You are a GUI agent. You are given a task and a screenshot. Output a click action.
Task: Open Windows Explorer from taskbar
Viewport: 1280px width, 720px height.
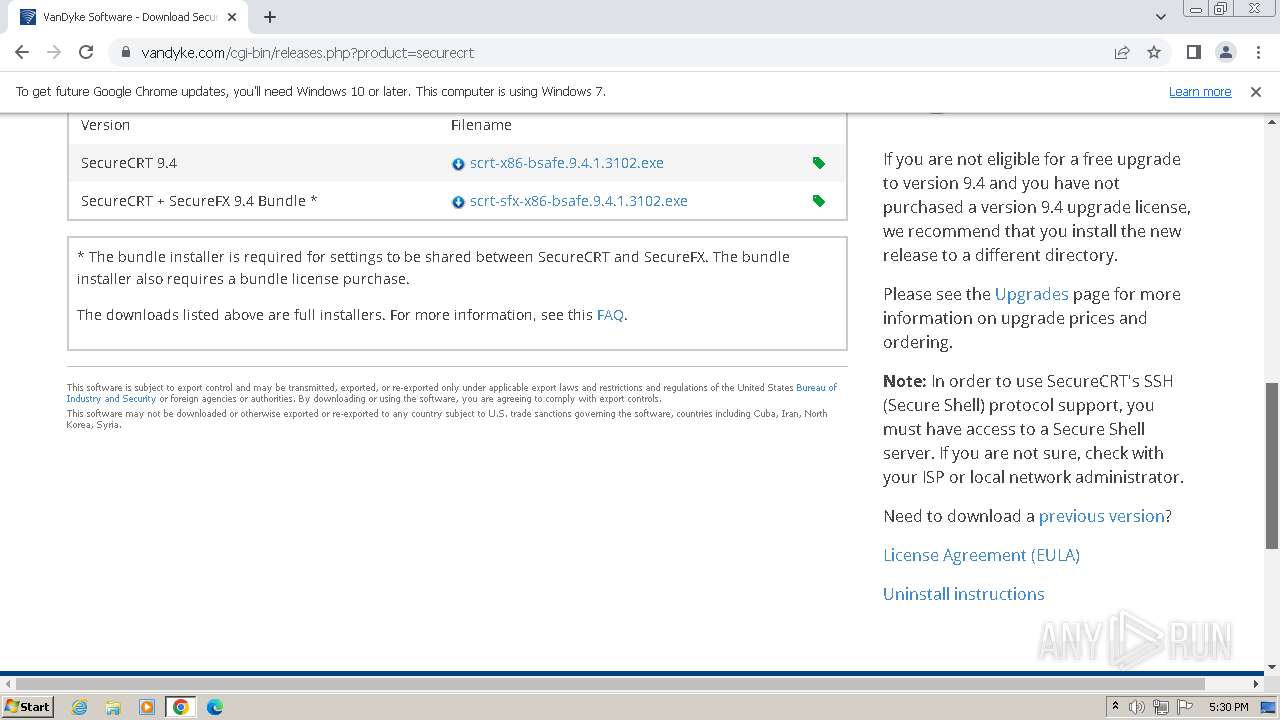pos(113,707)
